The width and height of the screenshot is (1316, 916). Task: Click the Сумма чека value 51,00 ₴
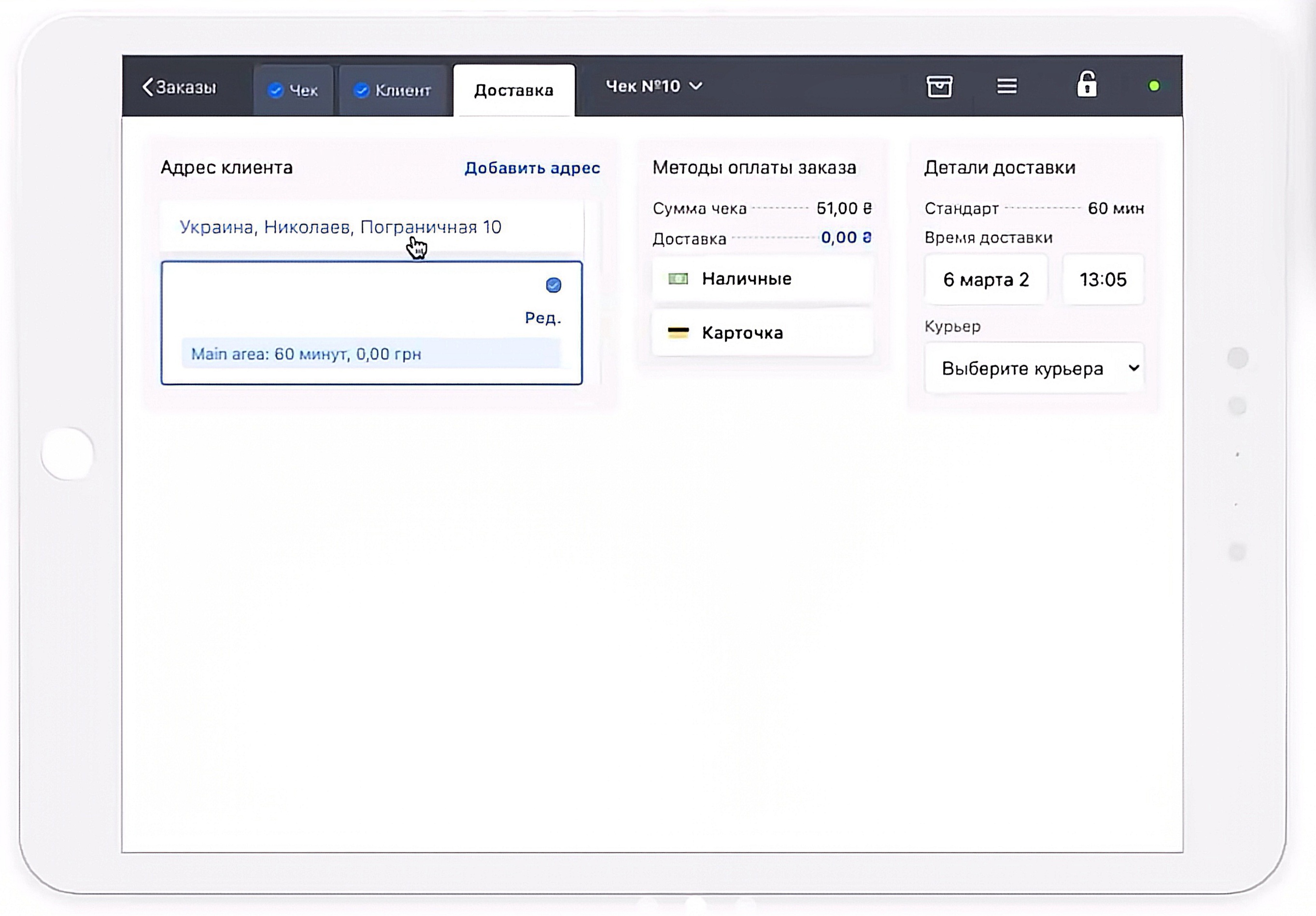[x=844, y=208]
